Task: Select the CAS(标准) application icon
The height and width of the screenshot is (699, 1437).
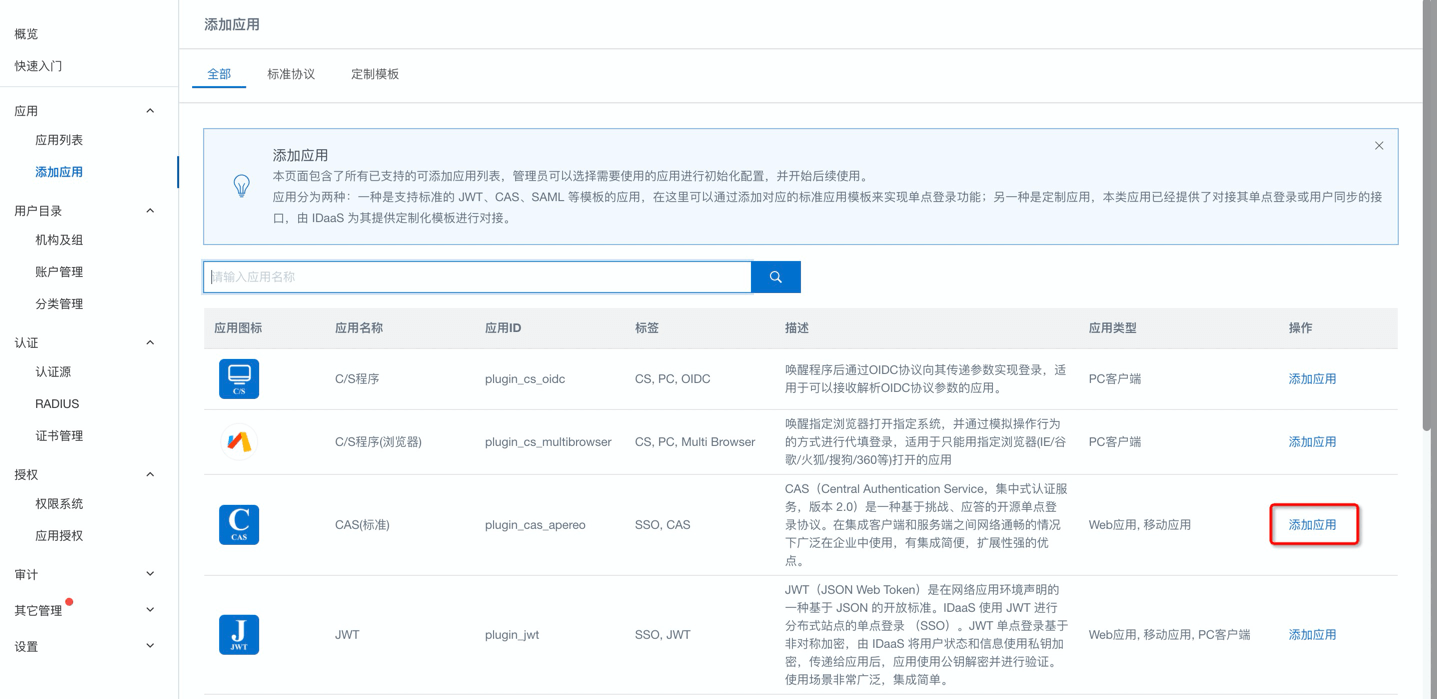Action: click(240, 524)
